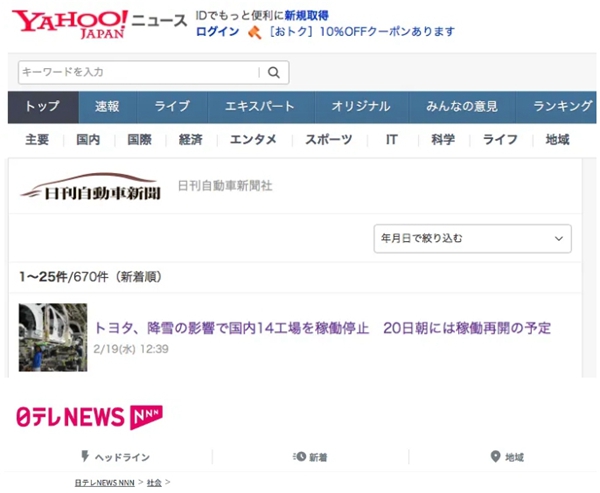The width and height of the screenshot is (600, 493).
Task: Click the Toyota article thumbnail image
Action: coord(53,338)
